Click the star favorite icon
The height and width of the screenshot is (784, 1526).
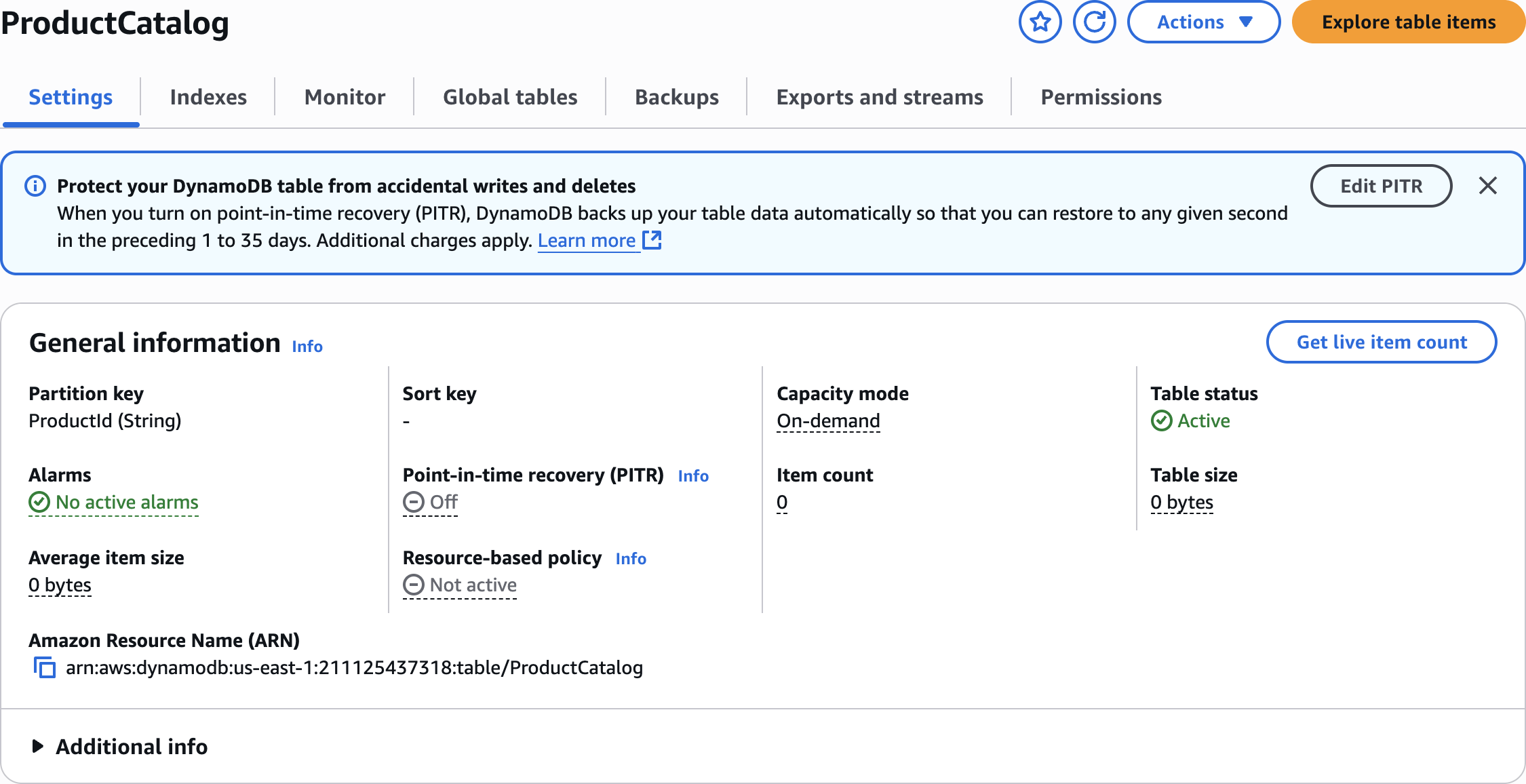point(1040,22)
